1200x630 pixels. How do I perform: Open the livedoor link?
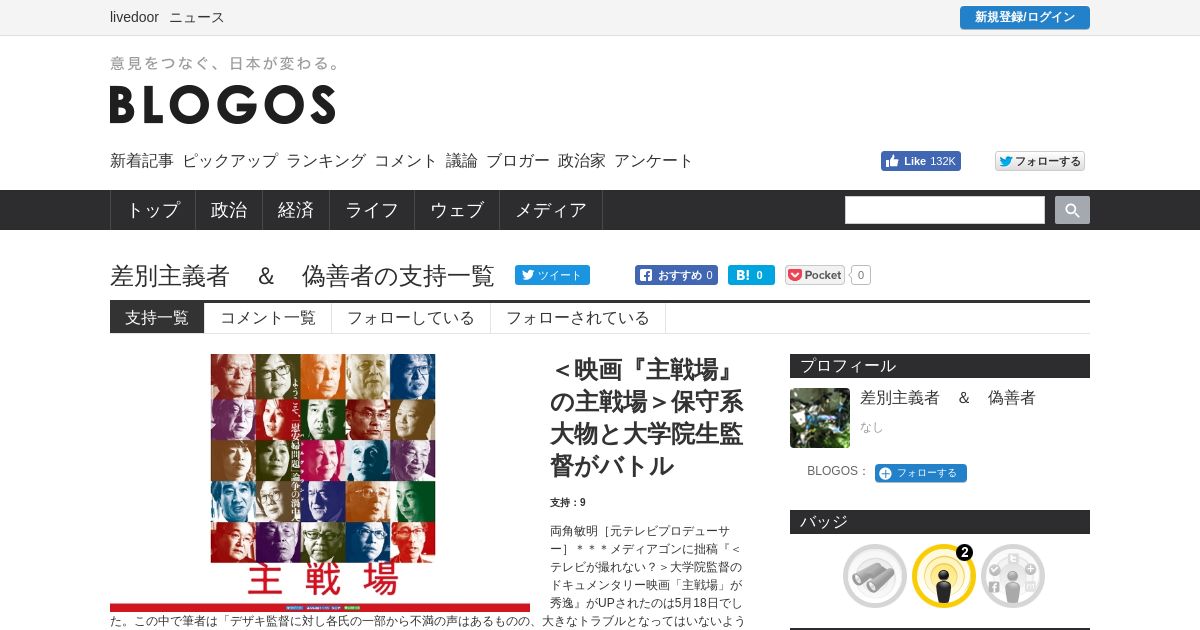(x=134, y=17)
